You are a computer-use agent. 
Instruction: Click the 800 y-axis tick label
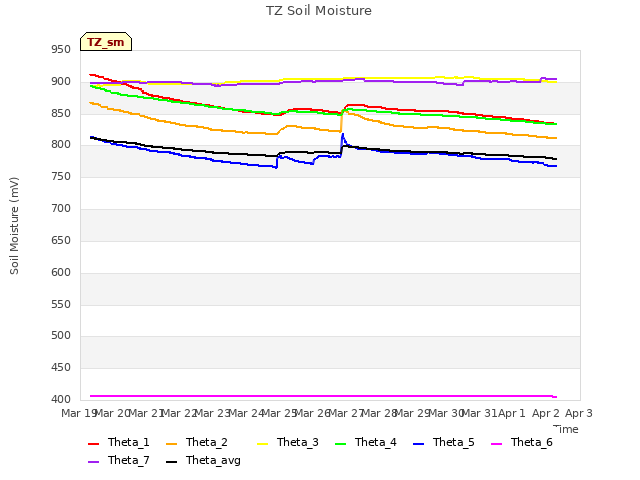coord(61,145)
